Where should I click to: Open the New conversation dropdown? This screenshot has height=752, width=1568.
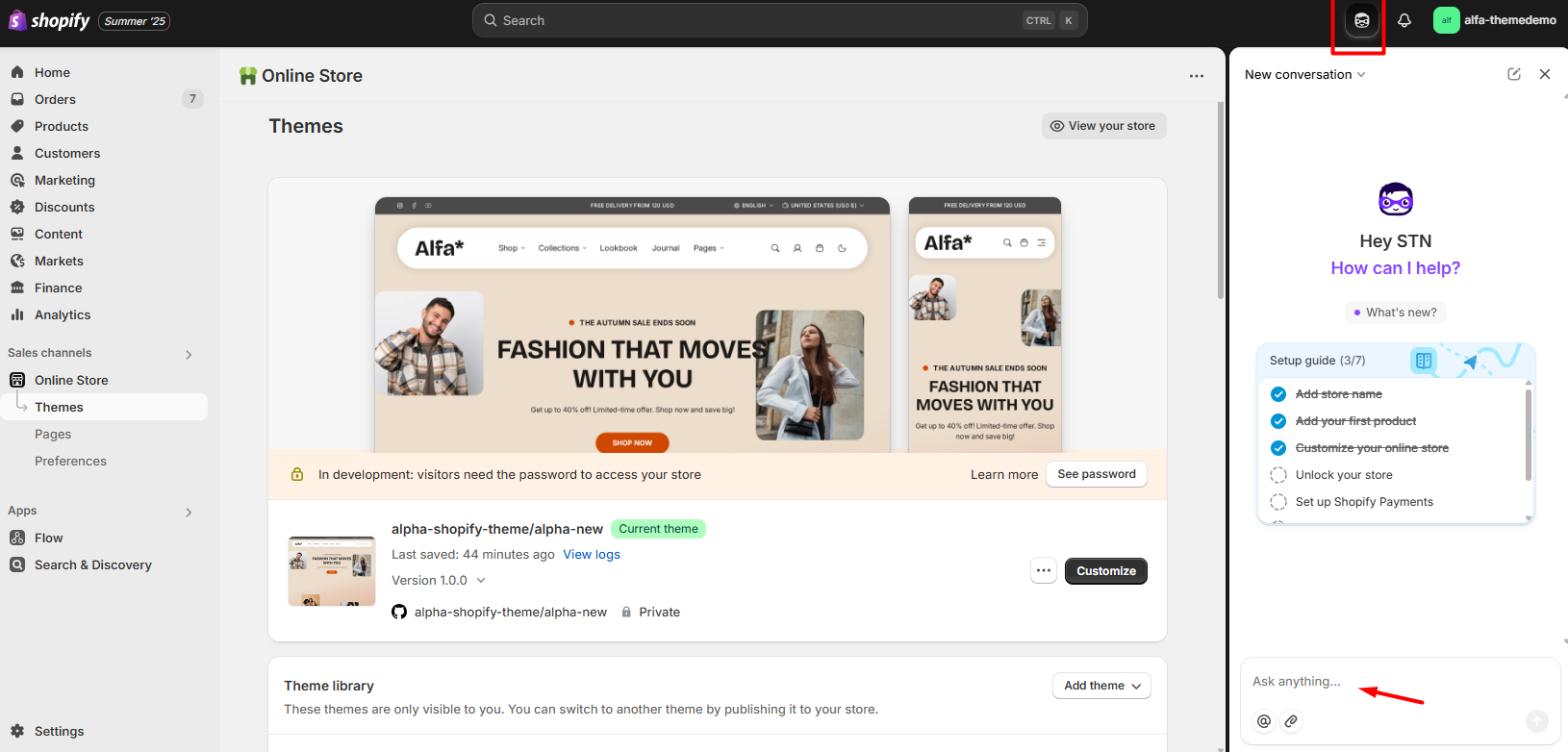tap(1304, 74)
